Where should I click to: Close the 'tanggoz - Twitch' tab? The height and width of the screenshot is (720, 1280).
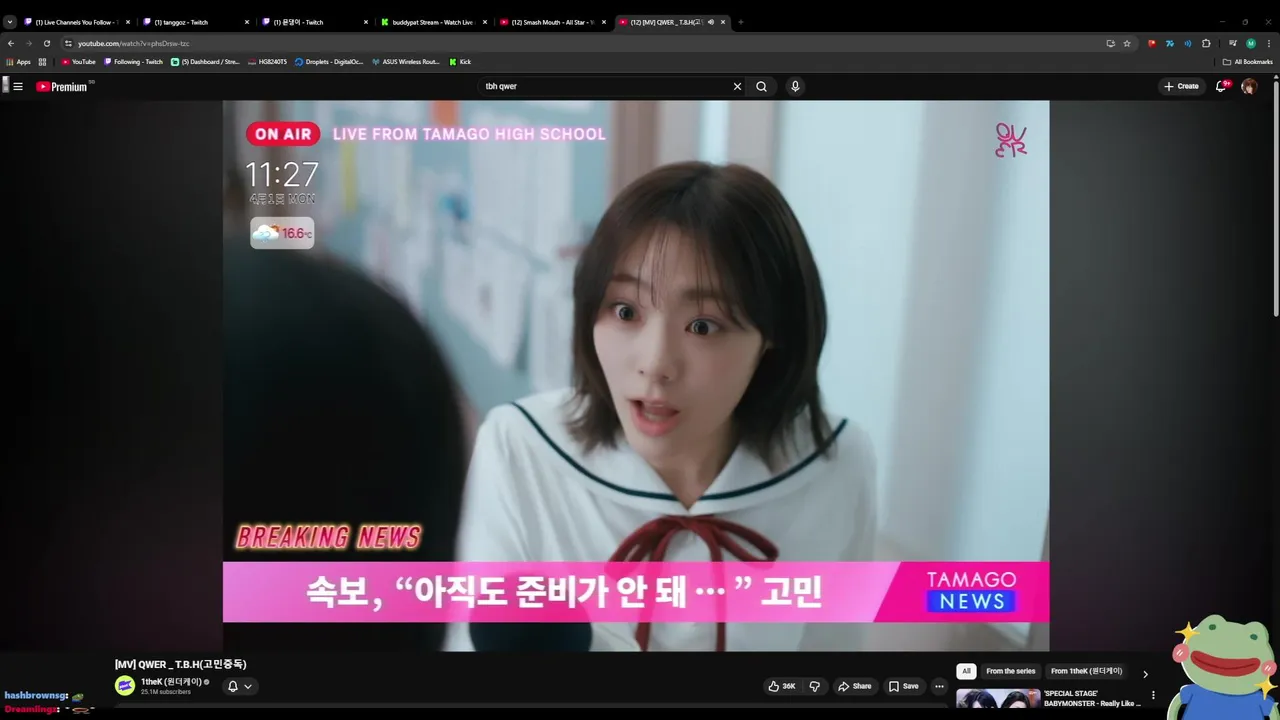pos(247,22)
